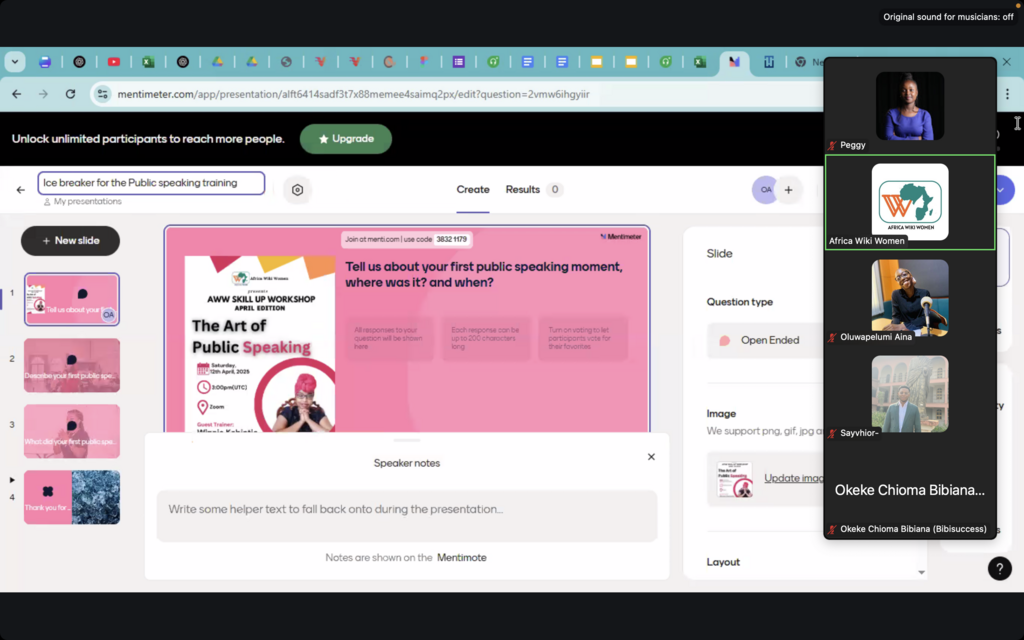The height and width of the screenshot is (640, 1024).
Task: Reload the Mentimeter page
Action: click(71, 94)
